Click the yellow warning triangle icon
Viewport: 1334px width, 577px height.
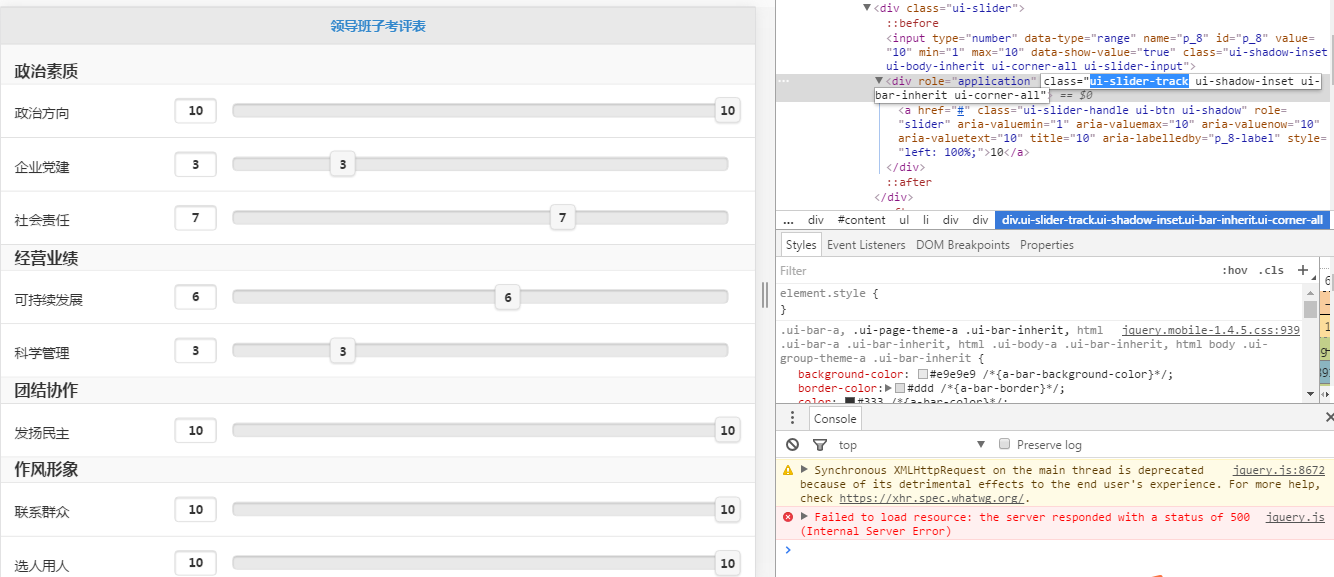click(788, 470)
